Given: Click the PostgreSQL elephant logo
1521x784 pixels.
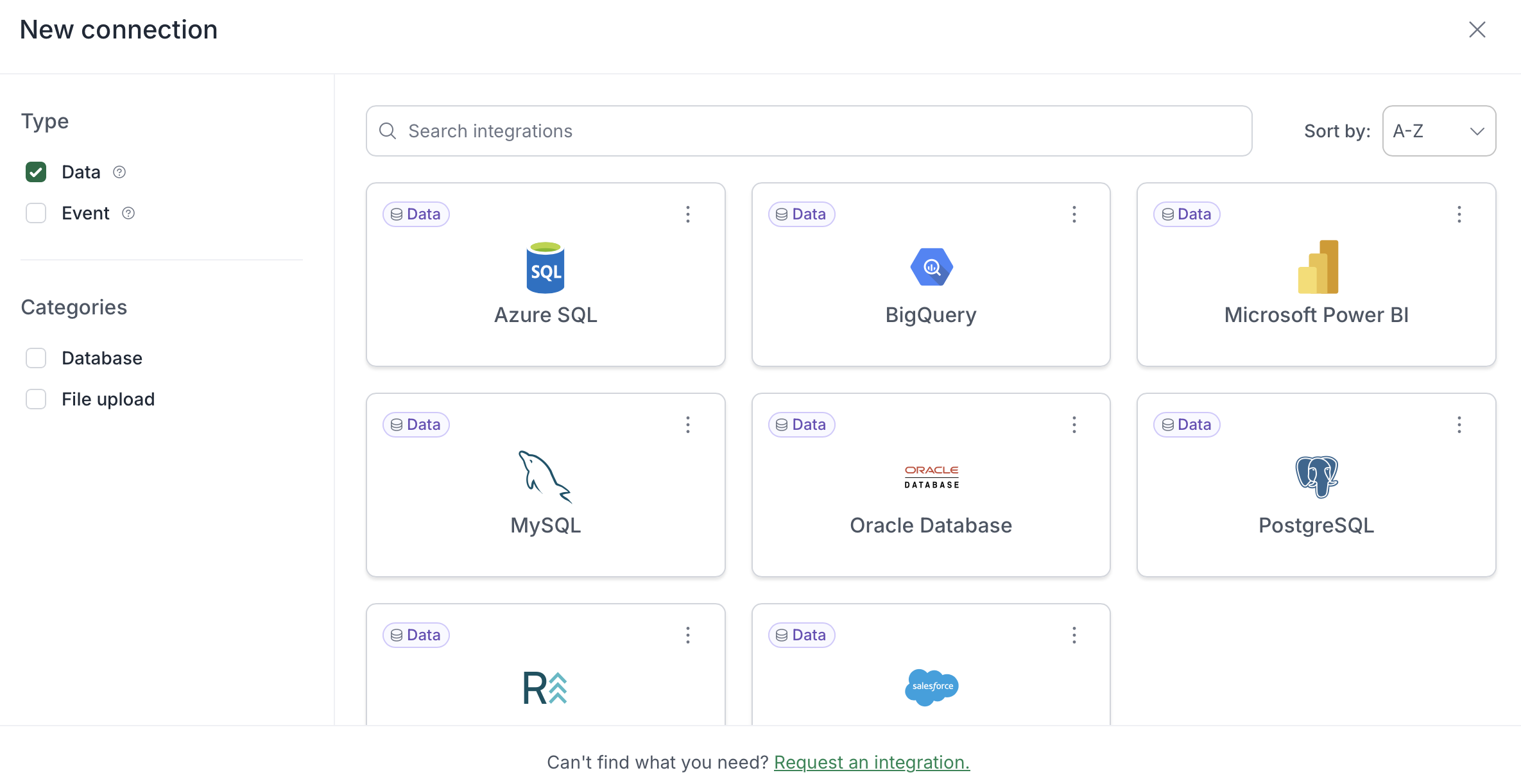Looking at the screenshot, I should click(1317, 477).
